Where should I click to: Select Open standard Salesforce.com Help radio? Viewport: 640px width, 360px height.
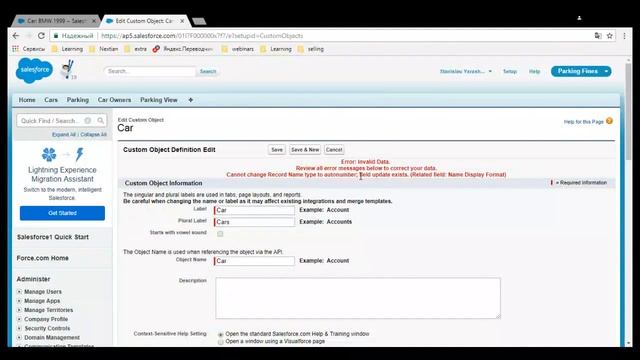click(220, 335)
